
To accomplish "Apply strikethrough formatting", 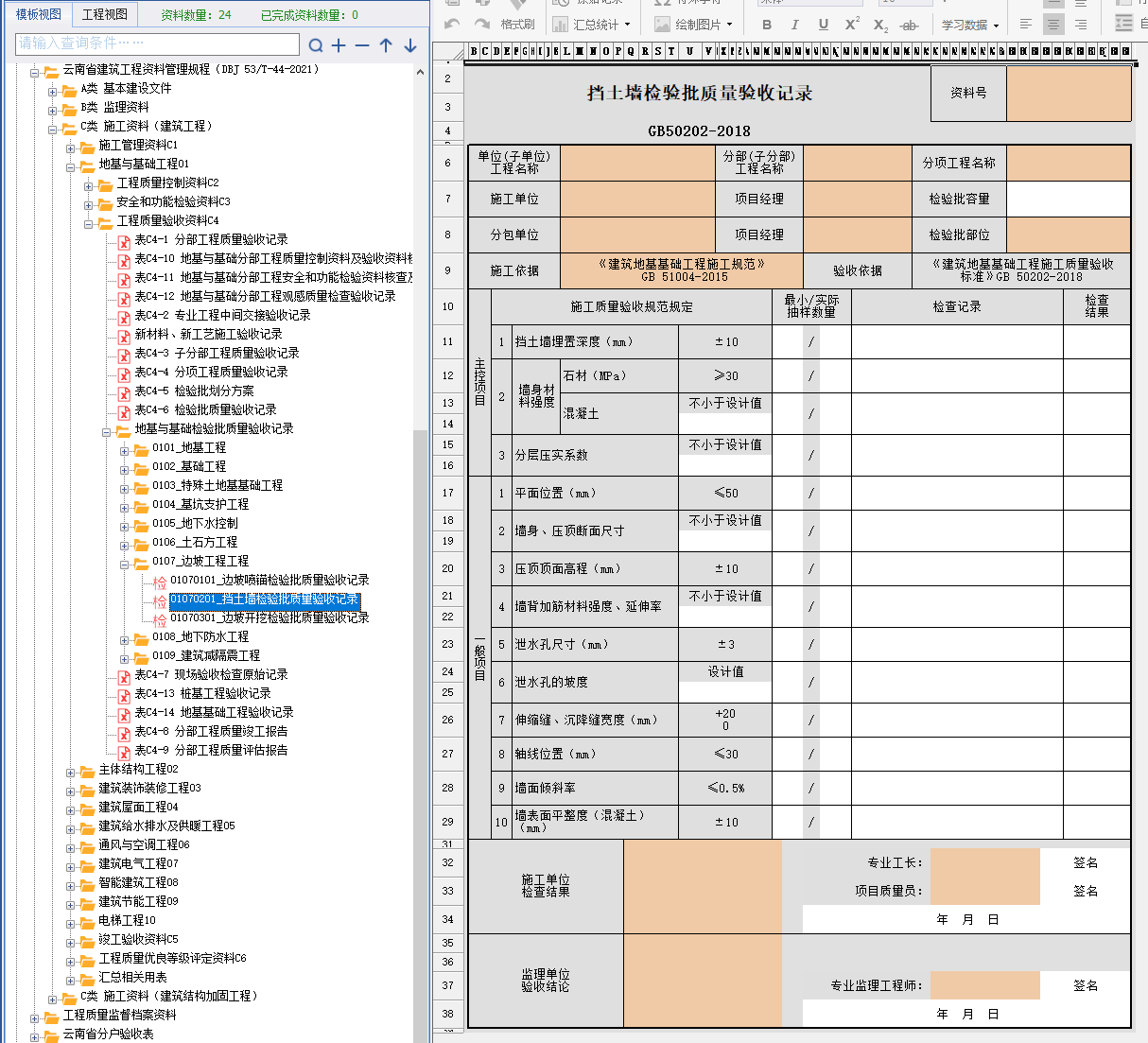I will pyautogui.click(x=909, y=25).
